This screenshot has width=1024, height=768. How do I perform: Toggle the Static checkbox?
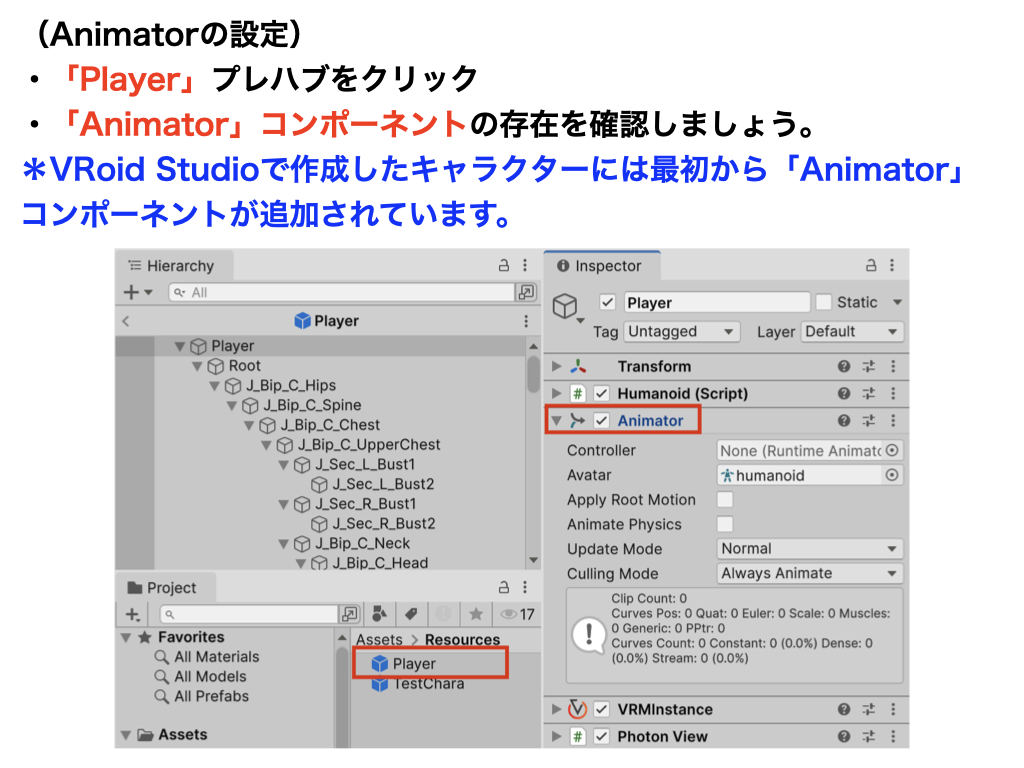tap(824, 302)
